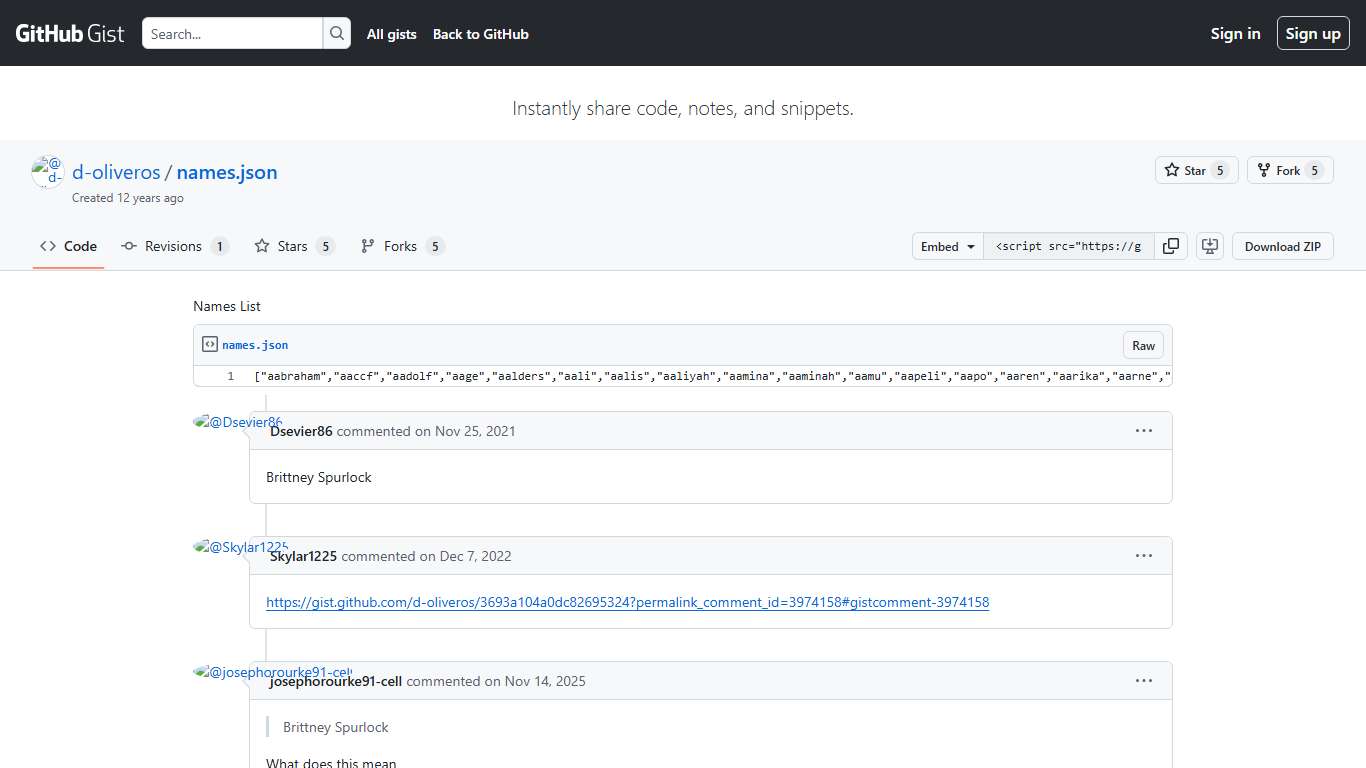This screenshot has width=1366, height=768.
Task: Click the open with GitHub Desktop icon
Action: [x=1210, y=246]
